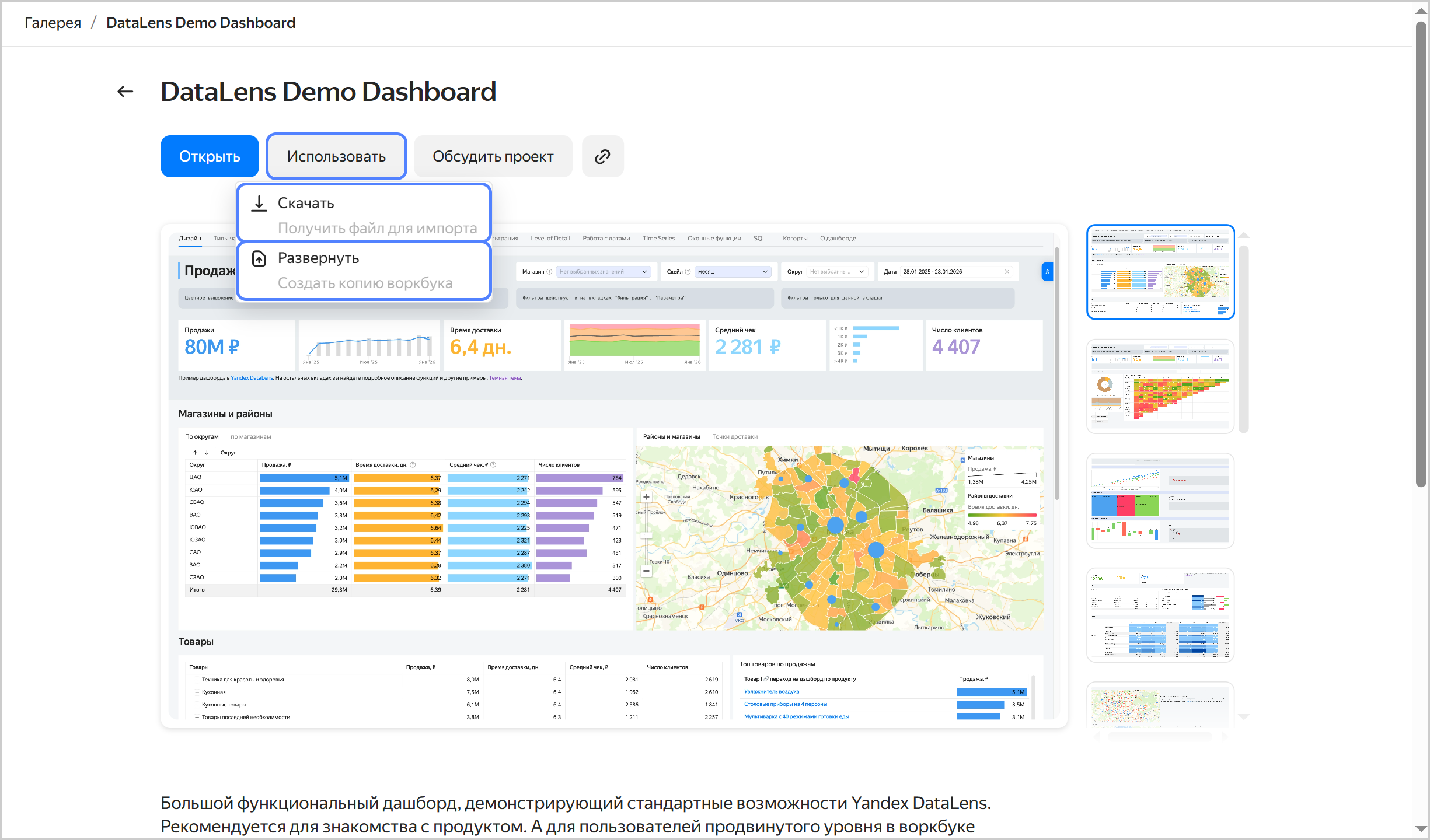
Task: Open Столовые приборы на 4 персоны link
Action: coord(786,704)
